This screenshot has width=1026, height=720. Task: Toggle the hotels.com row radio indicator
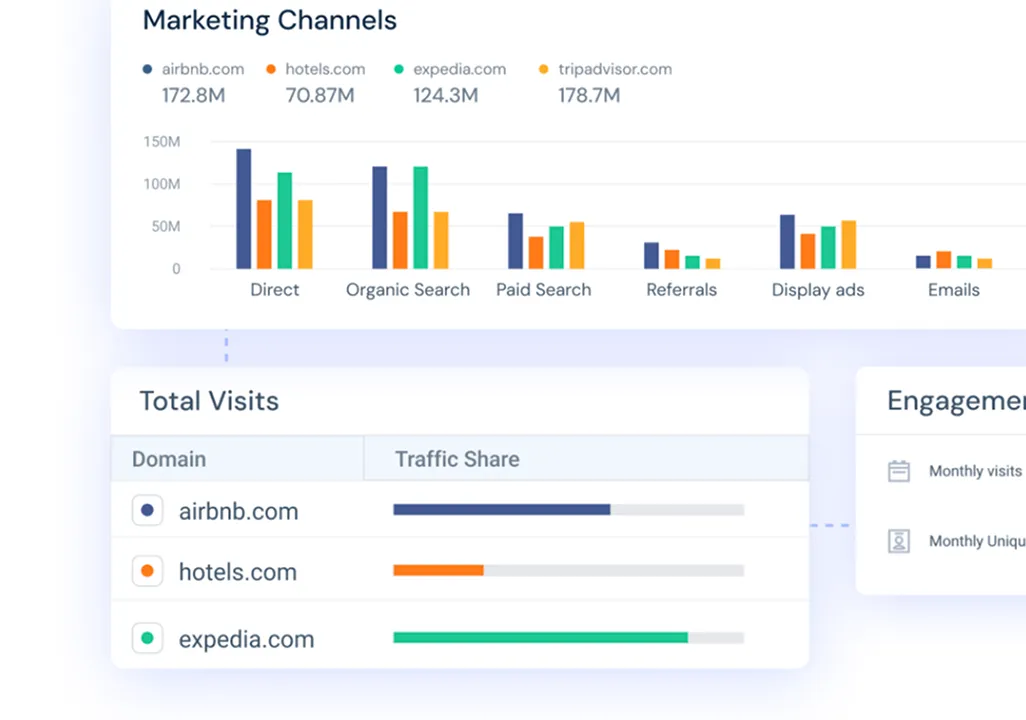pyautogui.click(x=148, y=572)
